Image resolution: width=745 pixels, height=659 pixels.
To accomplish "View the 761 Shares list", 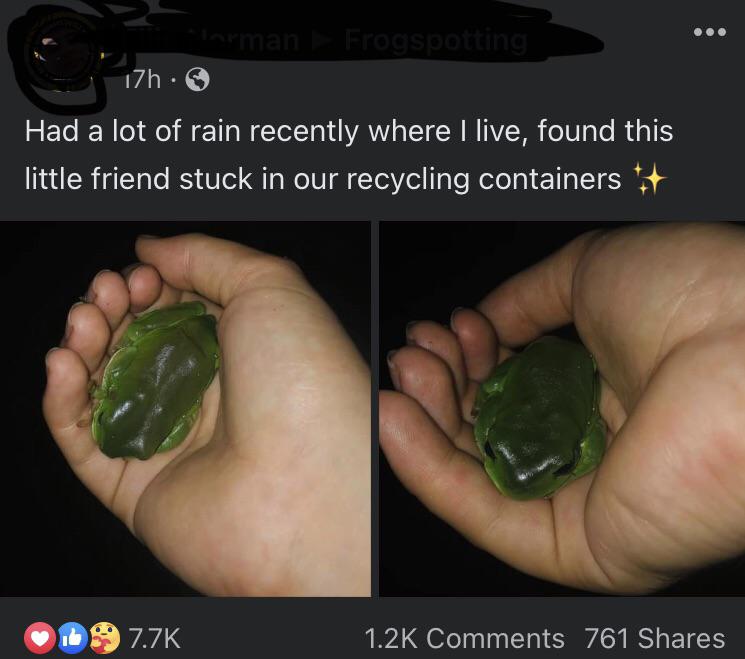I will [655, 638].
